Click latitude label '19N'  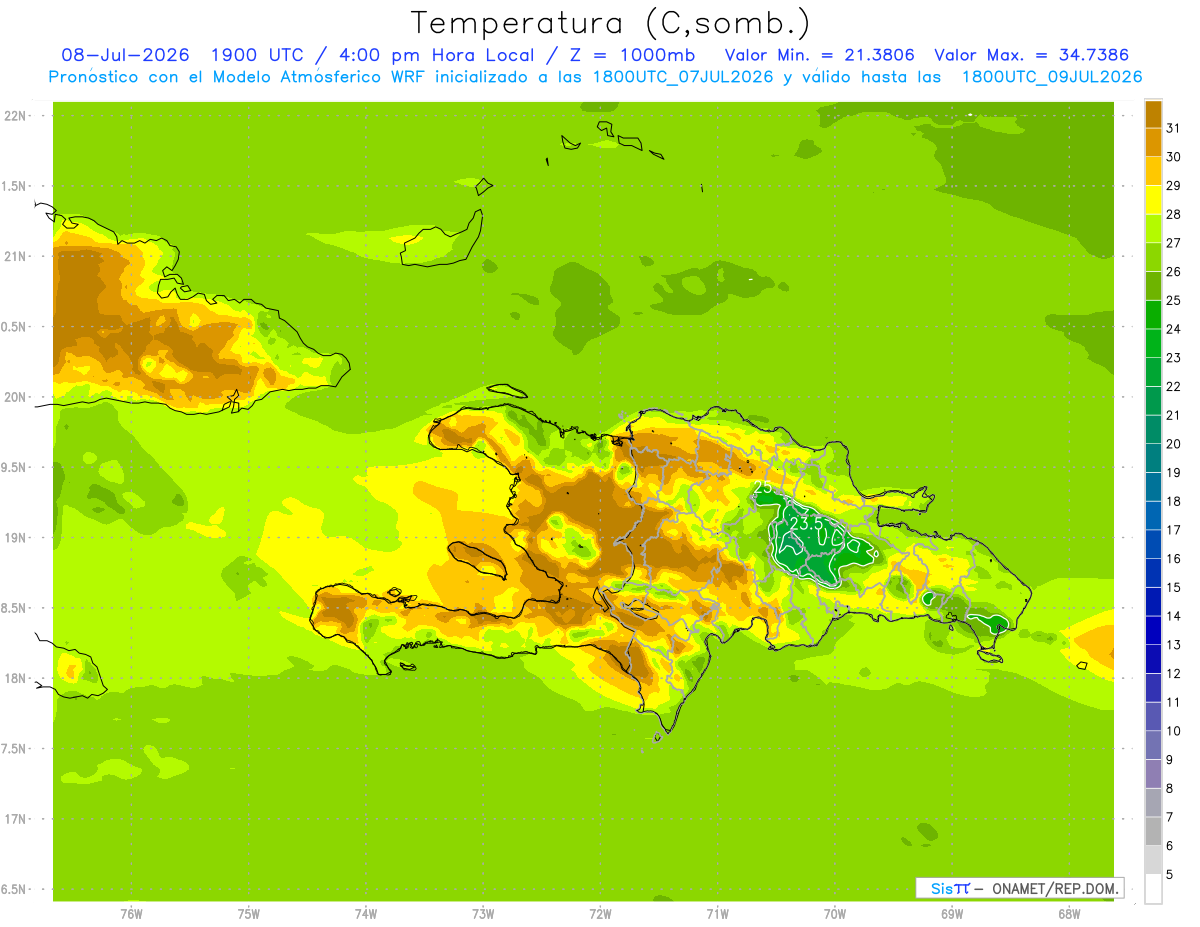coord(15,537)
